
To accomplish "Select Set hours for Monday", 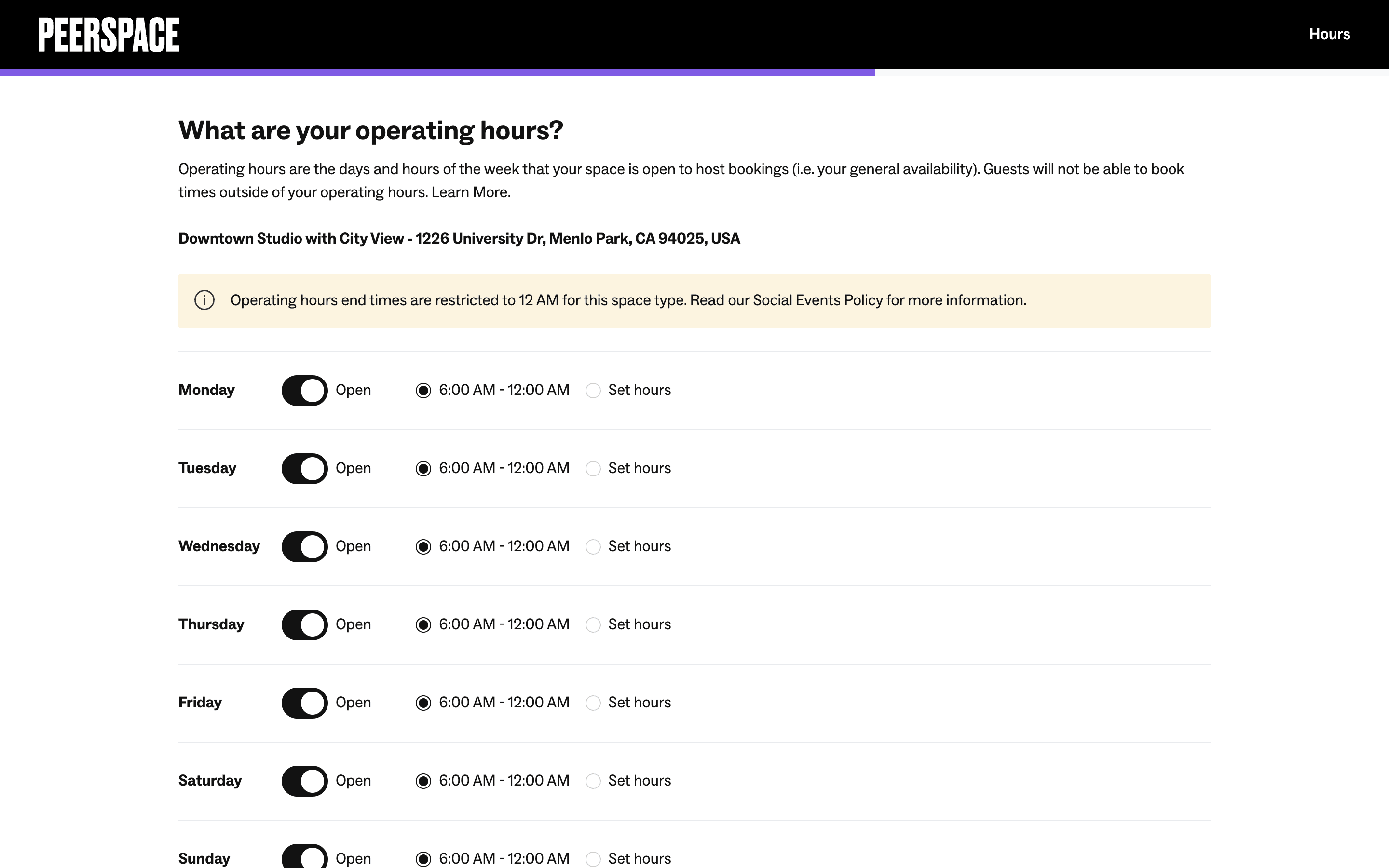I will (593, 391).
